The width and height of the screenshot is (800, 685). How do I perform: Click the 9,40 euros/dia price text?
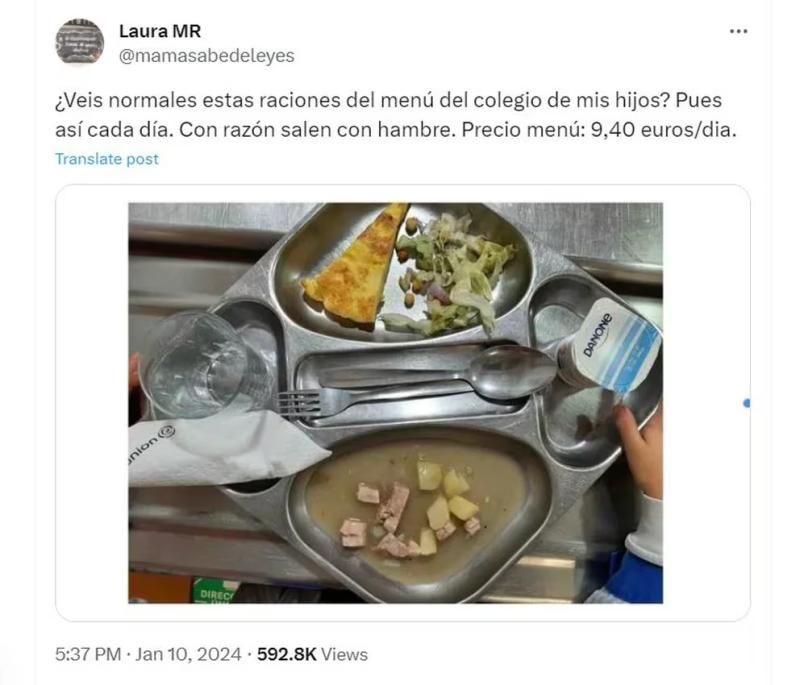663,130
